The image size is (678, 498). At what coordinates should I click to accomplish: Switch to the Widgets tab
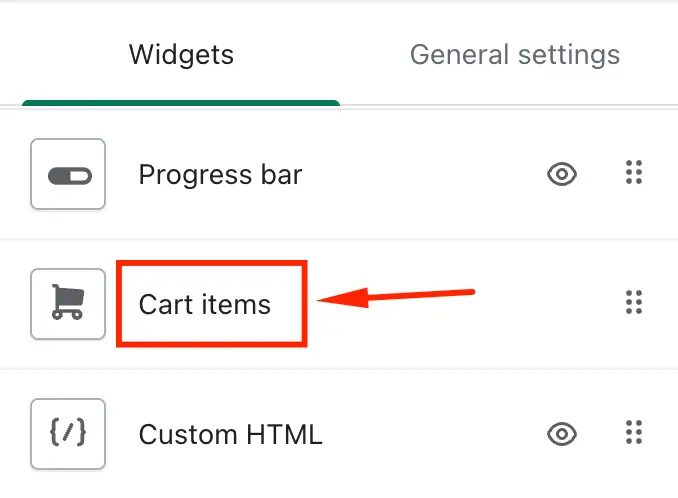coord(181,55)
